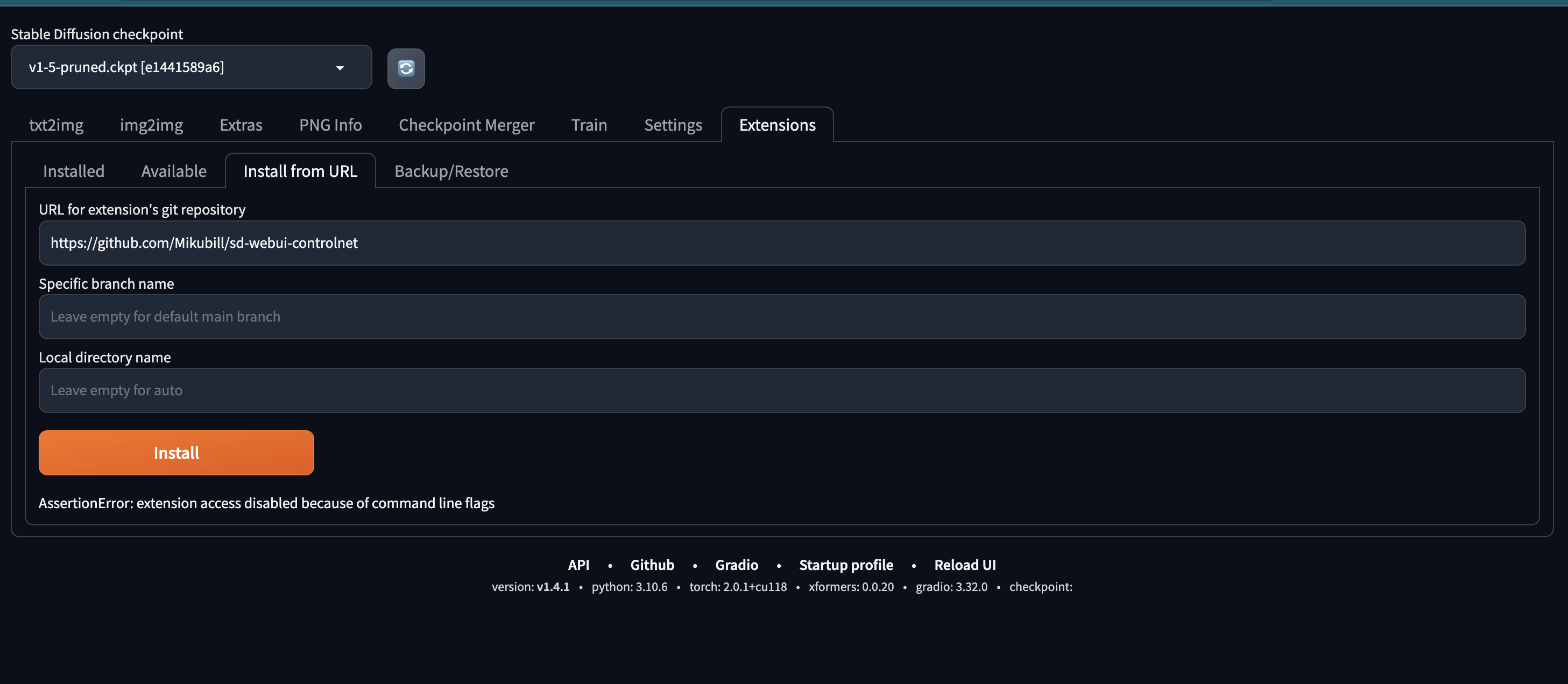
Task: Open the Startup profile link
Action: [846, 565]
